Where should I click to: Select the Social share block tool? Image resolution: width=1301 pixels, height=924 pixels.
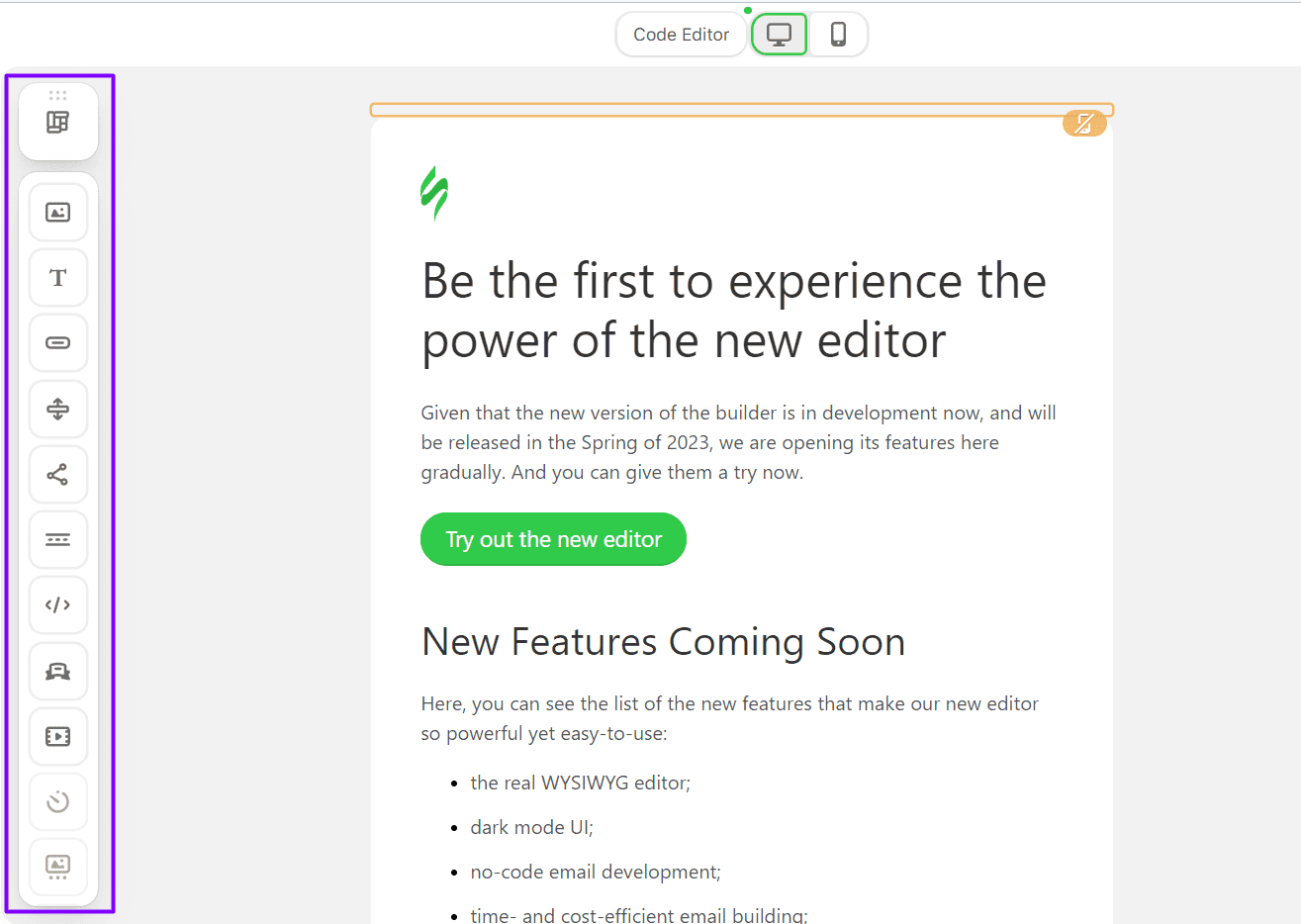point(58,475)
